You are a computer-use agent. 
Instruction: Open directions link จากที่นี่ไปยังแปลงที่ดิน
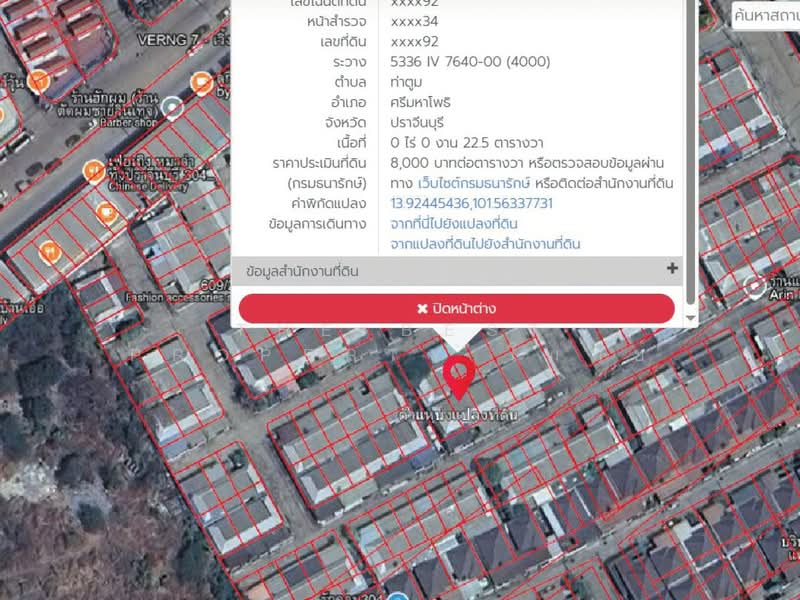[x=453, y=223]
